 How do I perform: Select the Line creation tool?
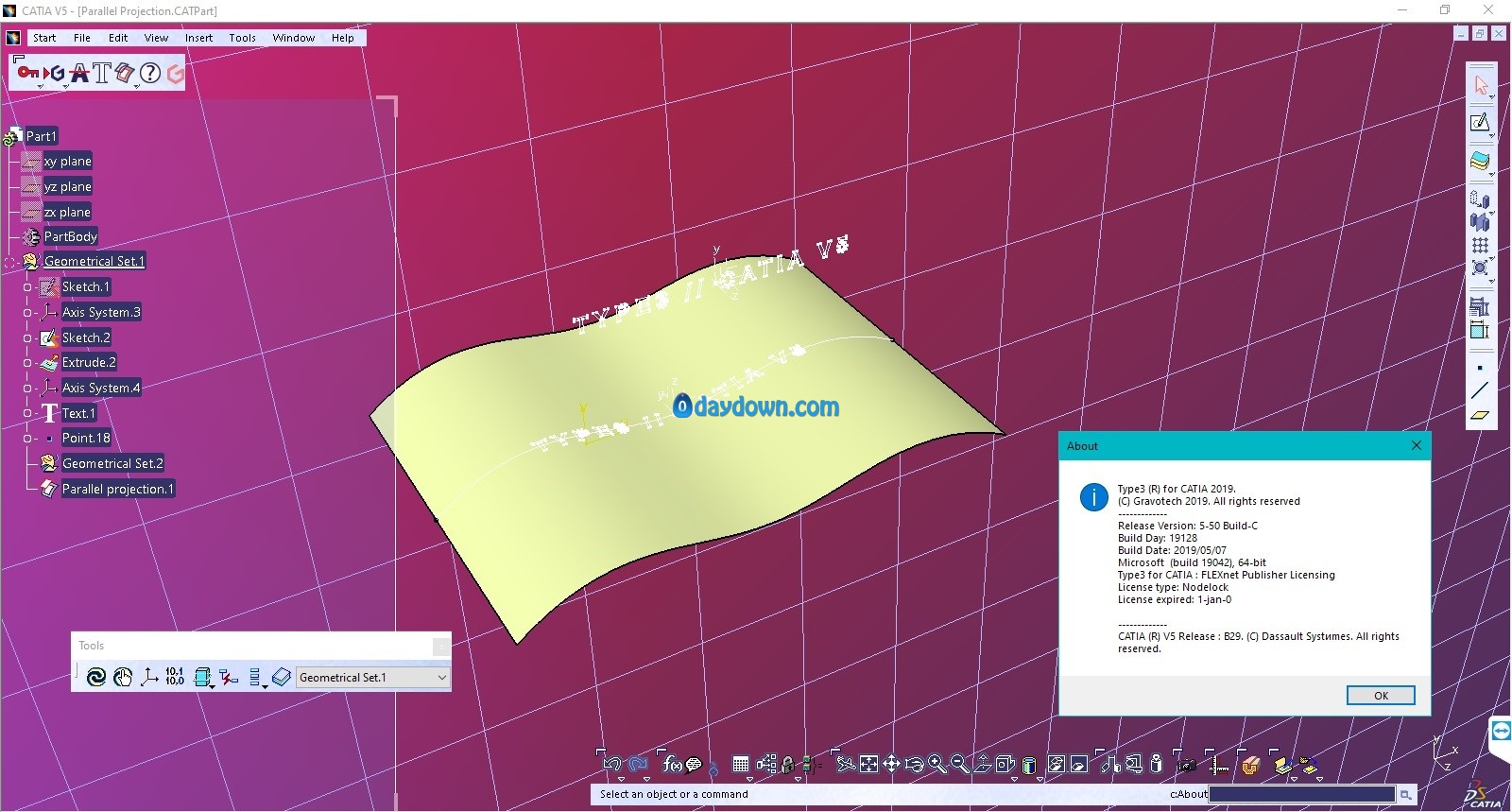1480,390
